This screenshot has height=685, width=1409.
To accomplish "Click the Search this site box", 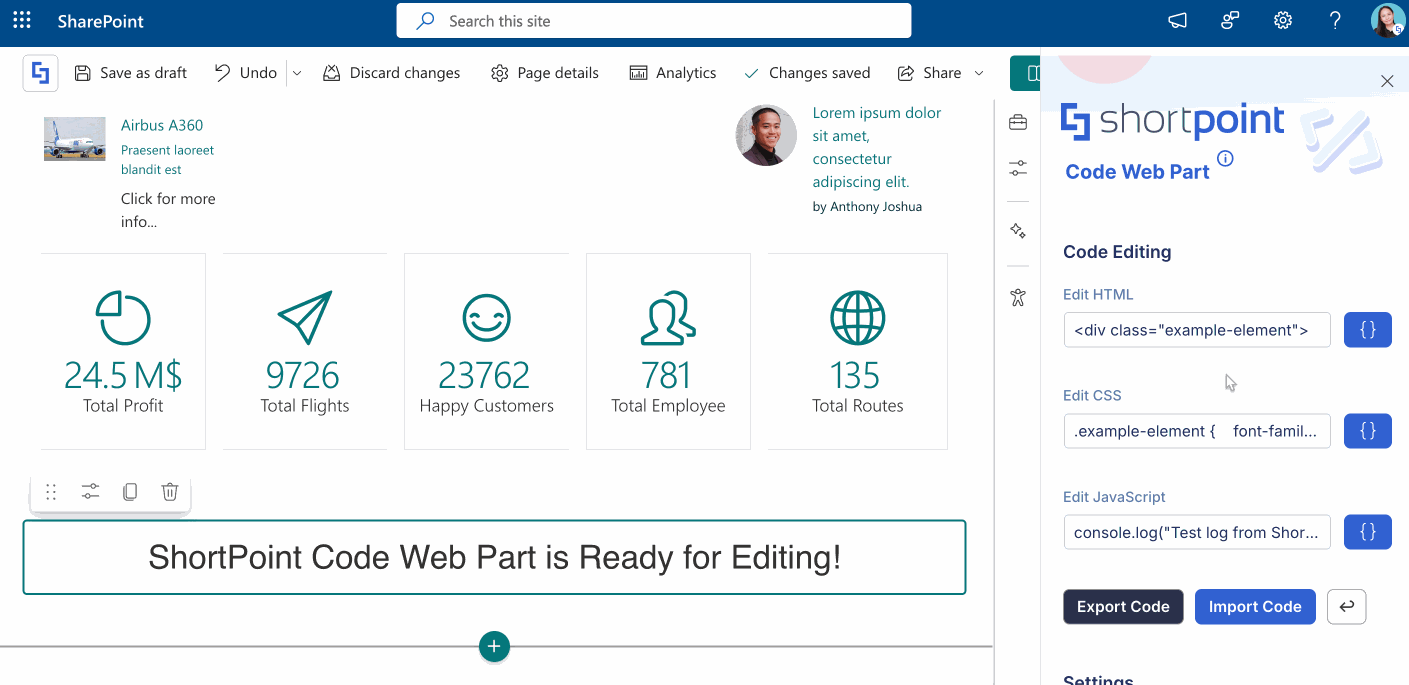I will click(654, 20).
